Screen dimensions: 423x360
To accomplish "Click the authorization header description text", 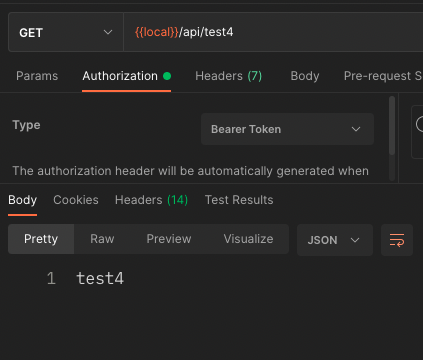I will pyautogui.click(x=191, y=171).
